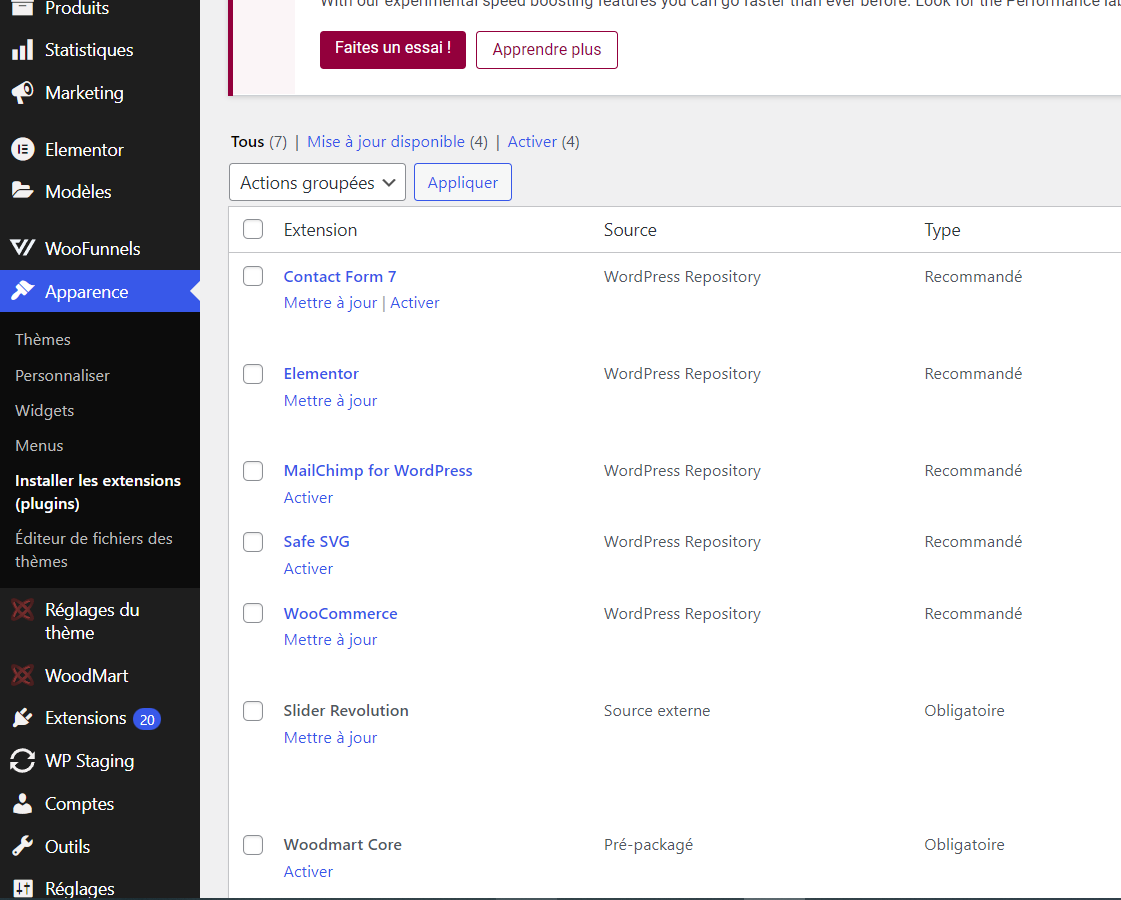
Task: Click the Extension column header
Action: [x=320, y=229]
